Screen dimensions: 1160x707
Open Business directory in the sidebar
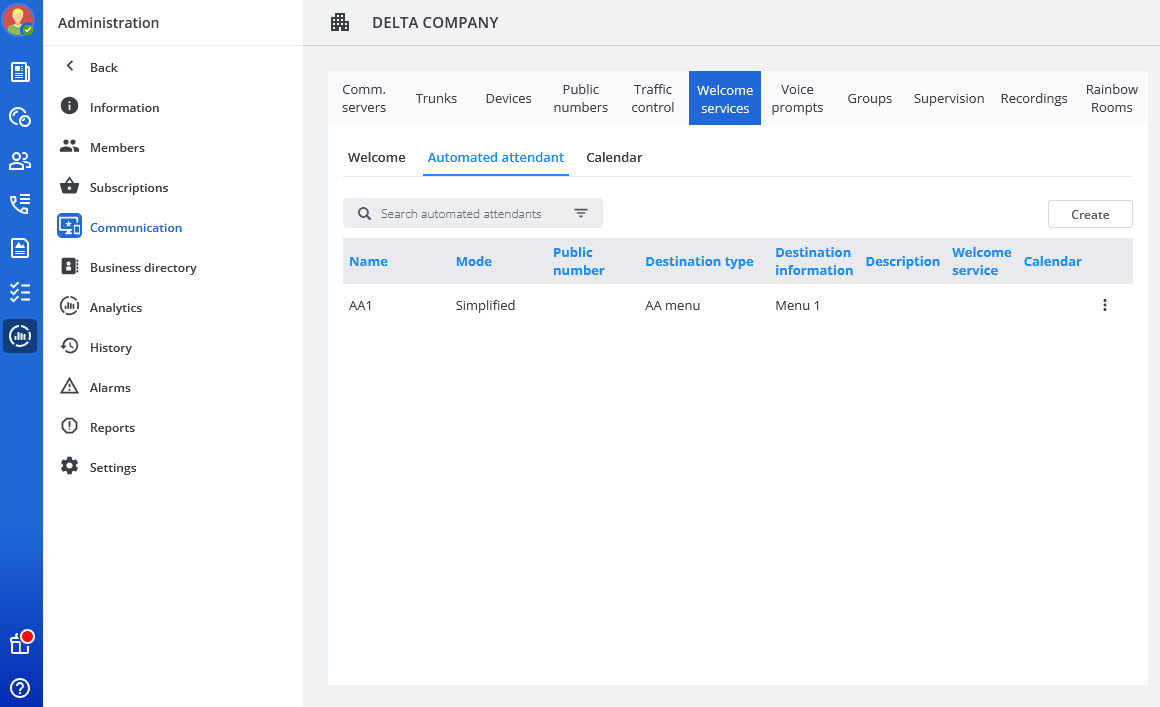click(143, 267)
